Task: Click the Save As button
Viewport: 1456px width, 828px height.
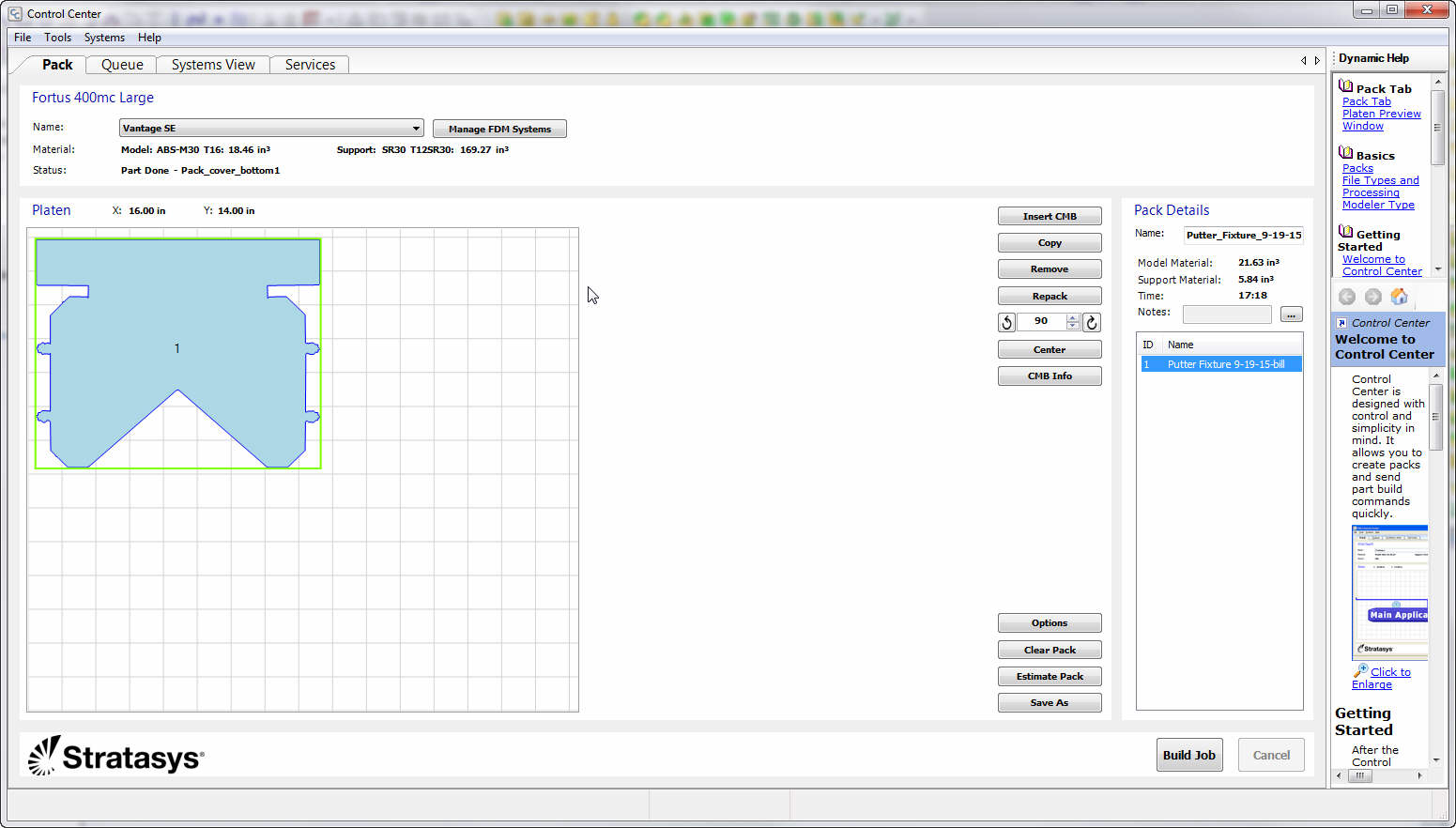Action: point(1050,703)
